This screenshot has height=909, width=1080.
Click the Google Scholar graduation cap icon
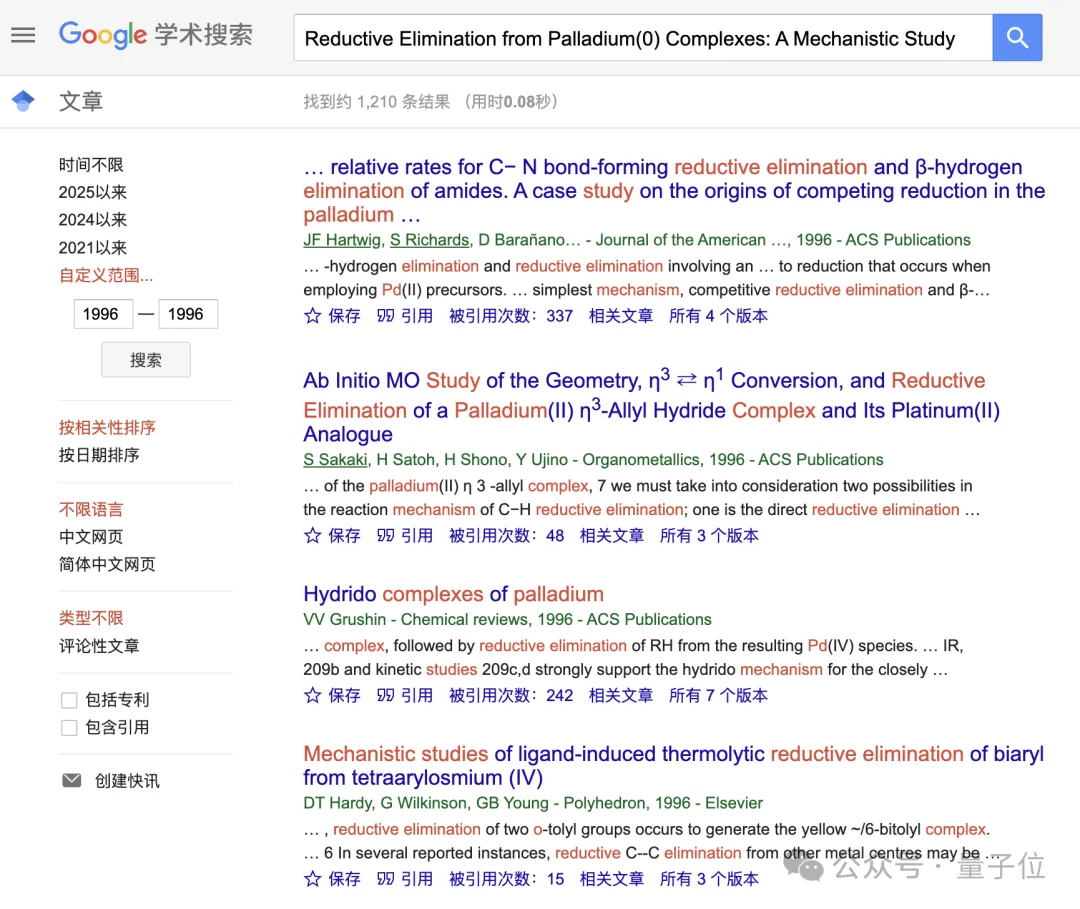click(x=23, y=101)
